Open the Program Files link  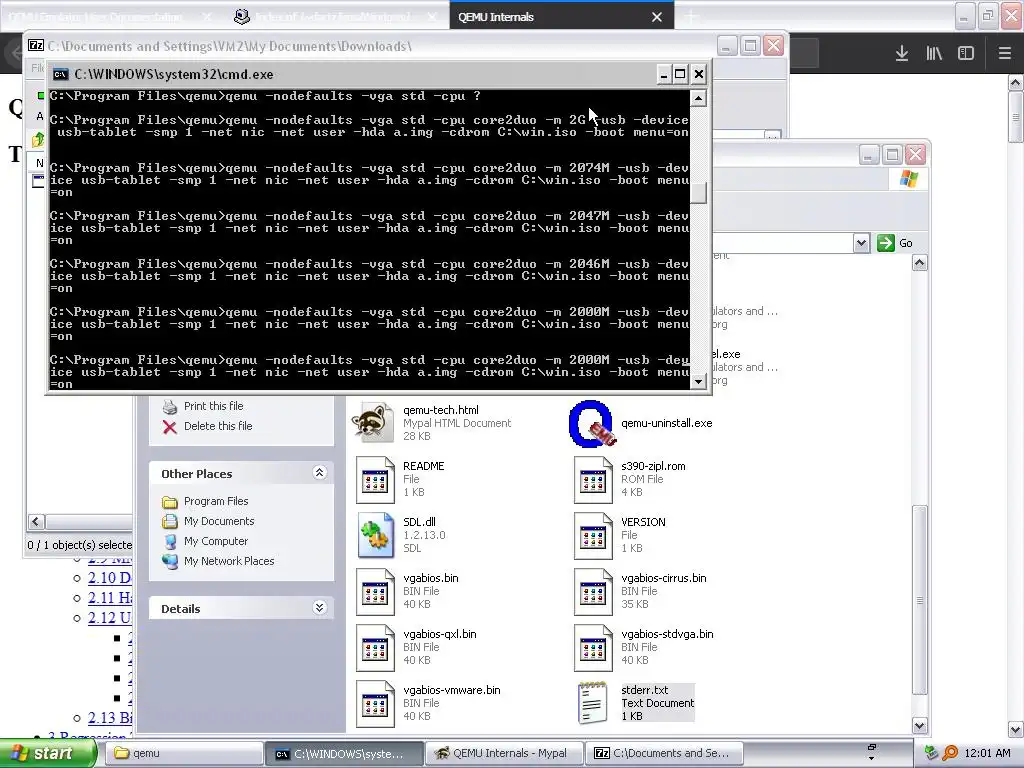click(x=216, y=502)
